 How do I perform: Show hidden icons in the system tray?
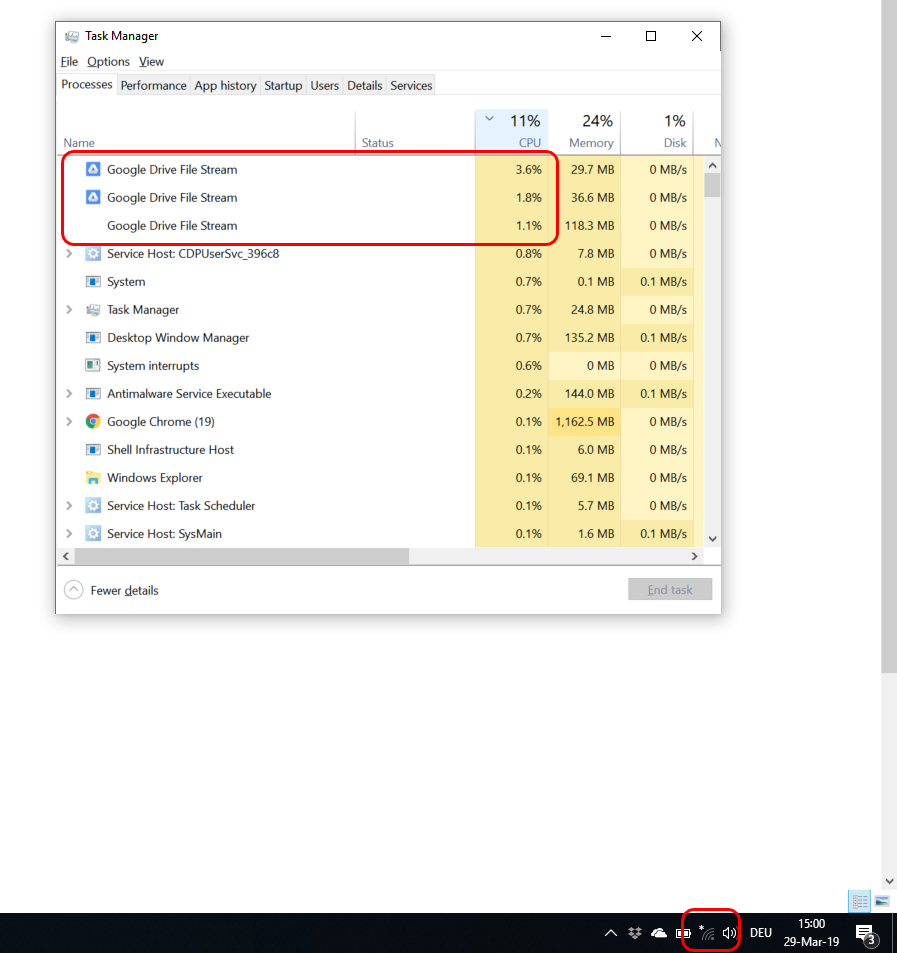[611, 933]
